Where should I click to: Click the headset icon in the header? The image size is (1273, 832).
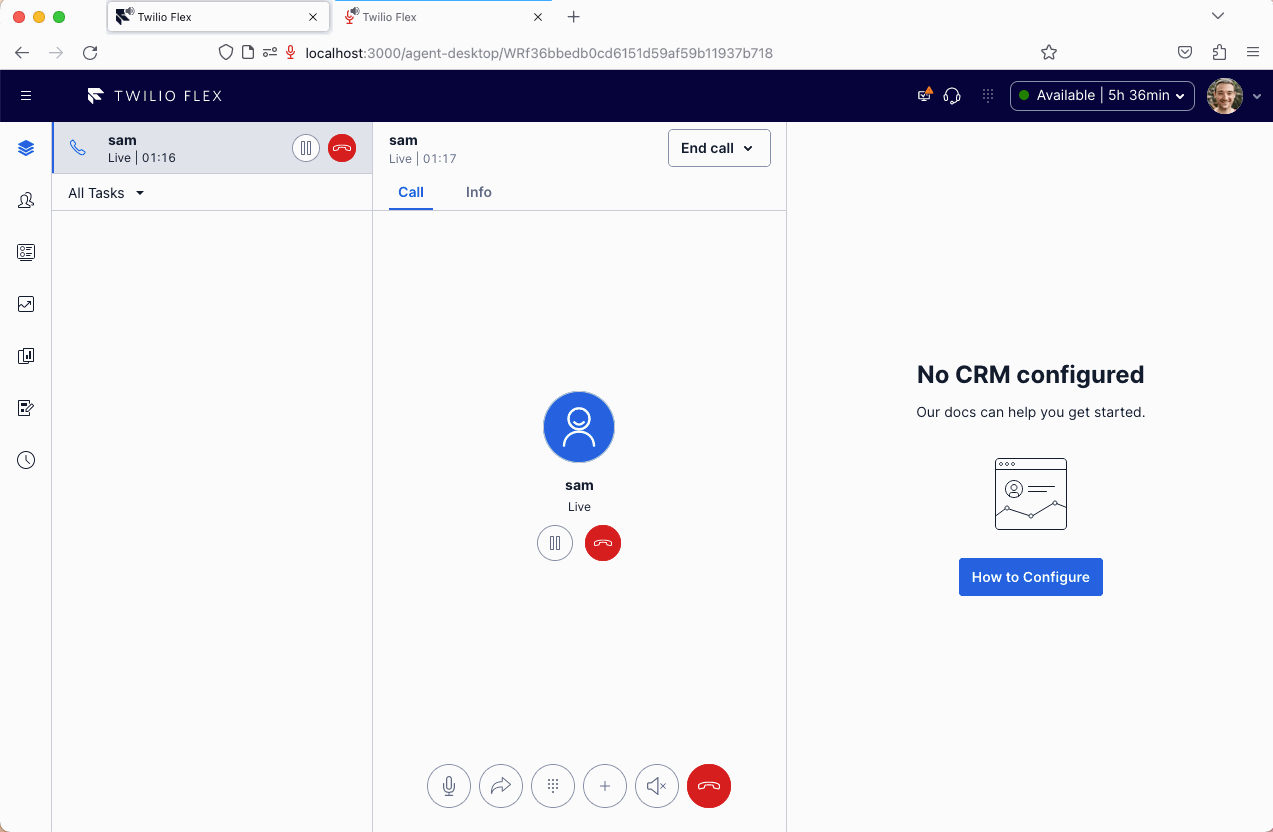(953, 96)
